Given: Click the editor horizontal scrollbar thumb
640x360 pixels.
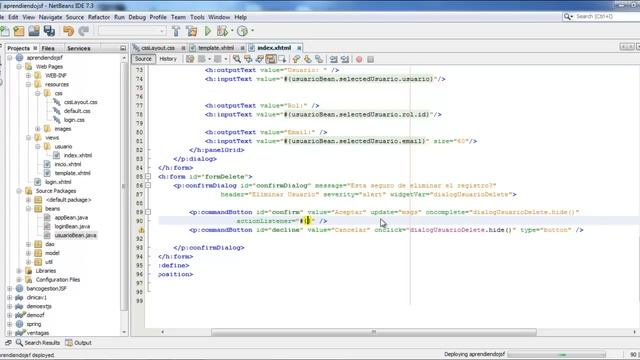Looking at the screenshot, I should point(373,332).
